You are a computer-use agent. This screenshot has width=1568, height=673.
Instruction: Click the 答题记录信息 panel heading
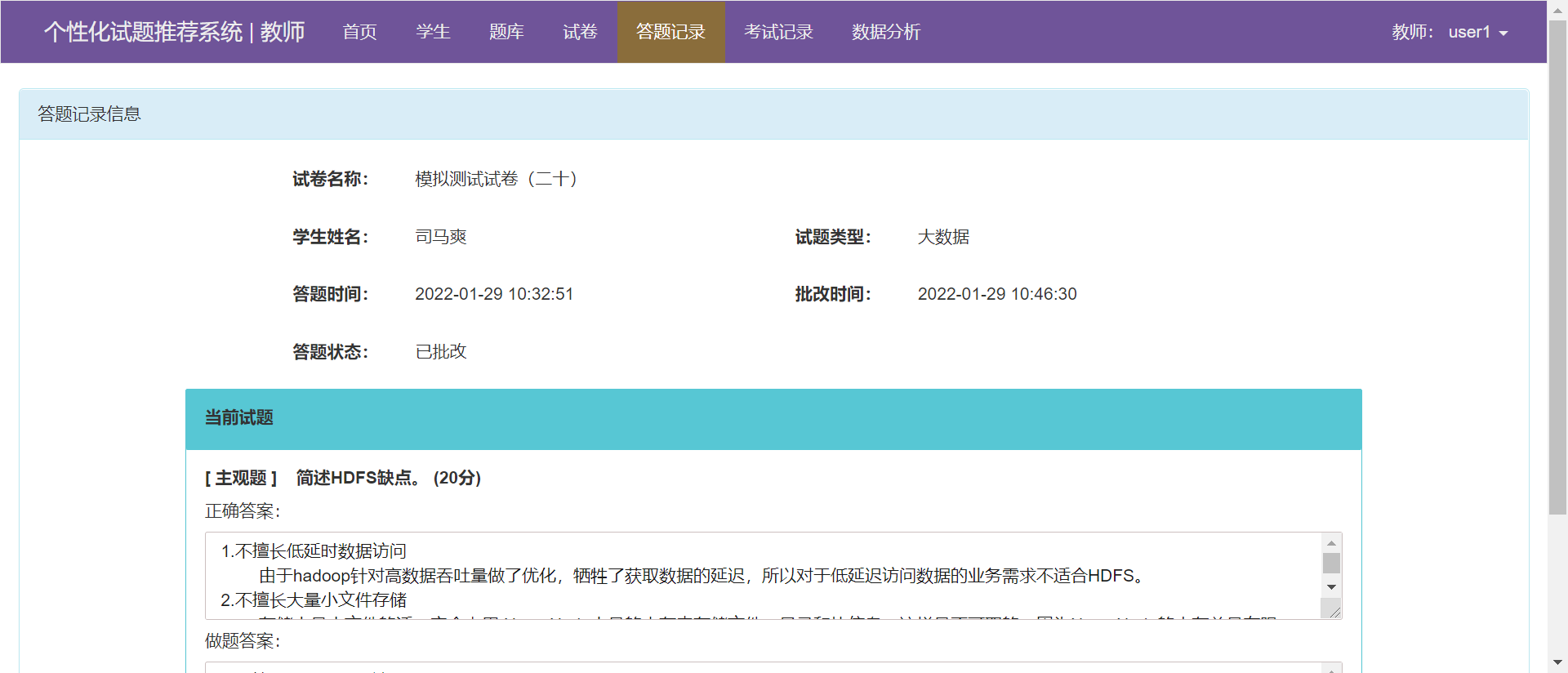[773, 114]
